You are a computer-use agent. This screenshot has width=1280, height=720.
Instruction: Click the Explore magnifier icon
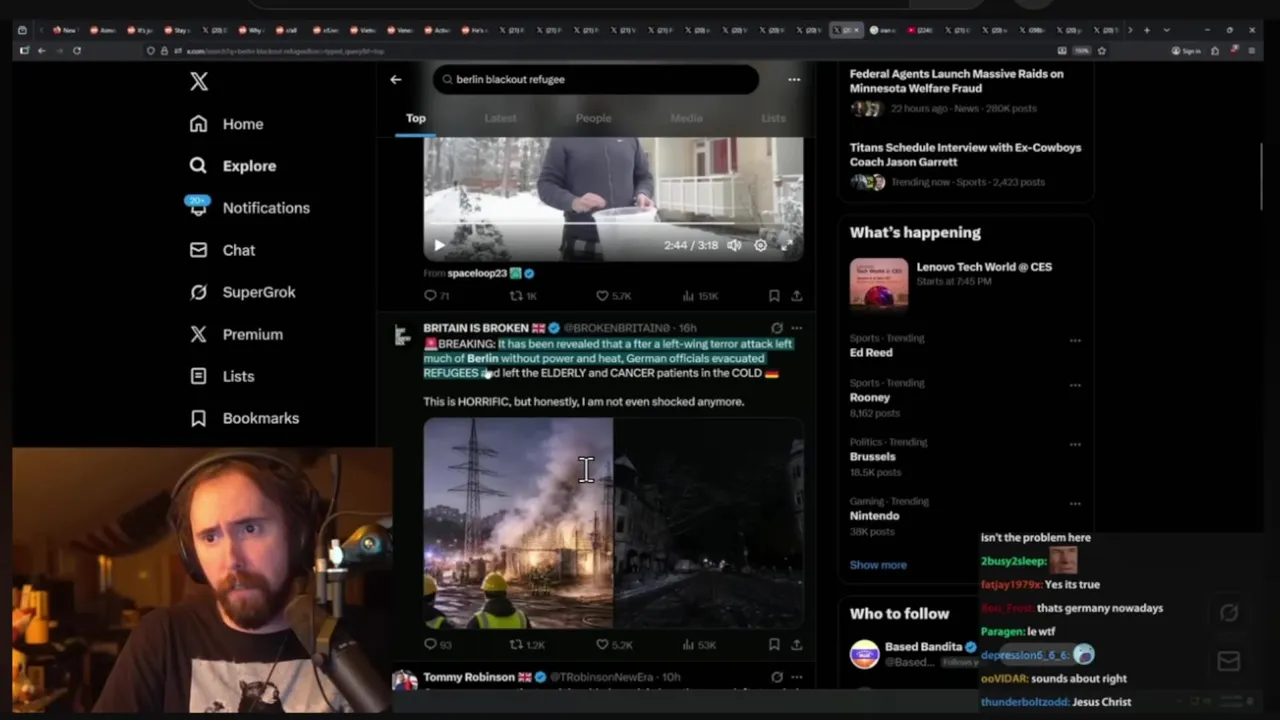[x=198, y=166]
